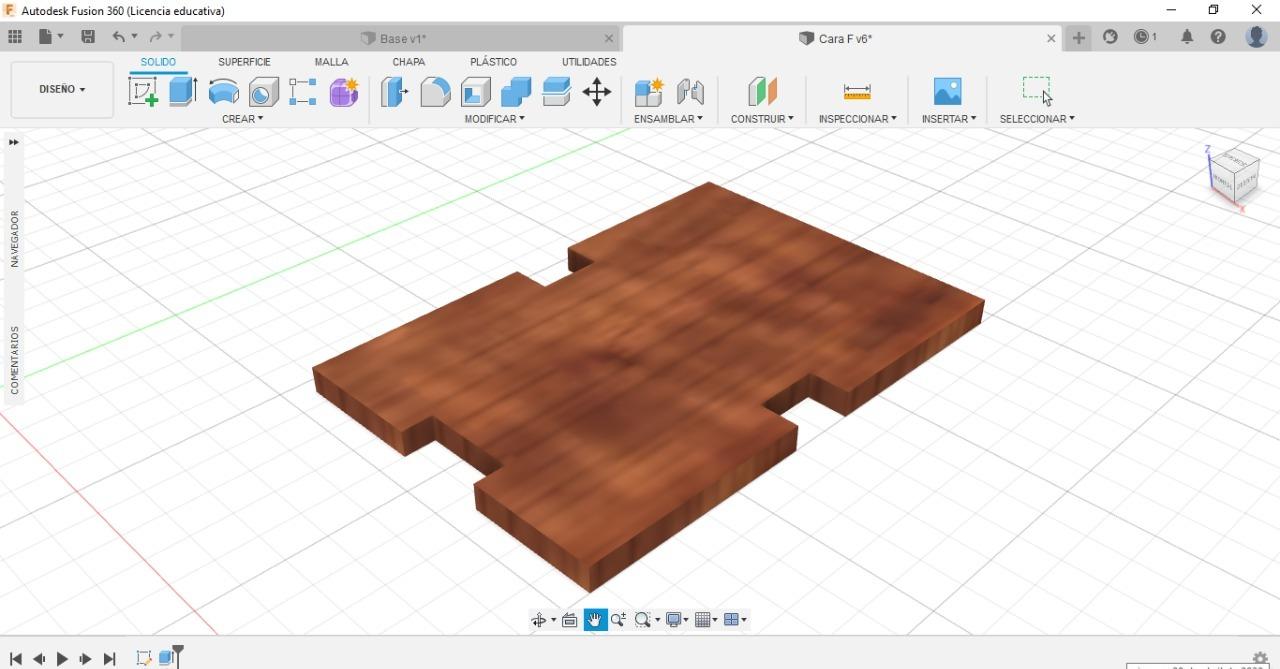This screenshot has height=669, width=1280.
Task: Switch to the CHAPA toolbar tab
Action: pyautogui.click(x=408, y=62)
